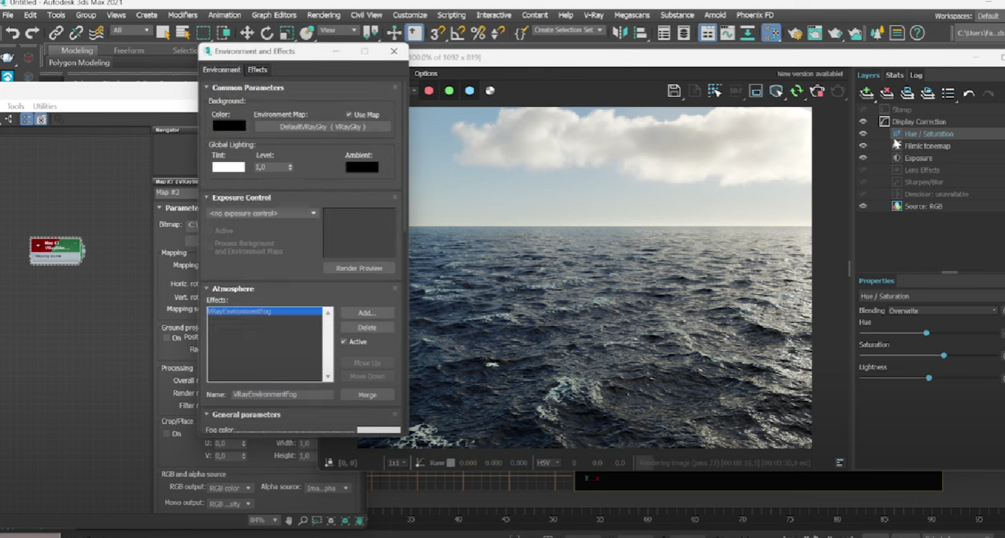Image resolution: width=1005 pixels, height=538 pixels.
Task: Uncheck the Use Map checkbox
Action: click(x=349, y=115)
